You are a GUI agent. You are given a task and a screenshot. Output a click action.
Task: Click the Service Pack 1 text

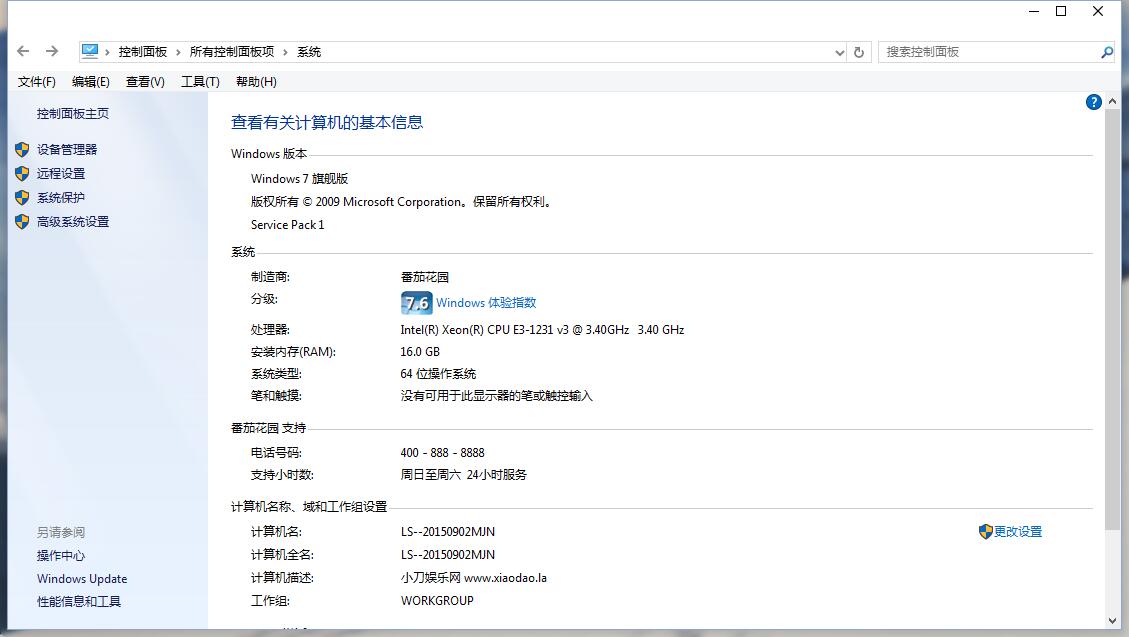[x=287, y=225]
